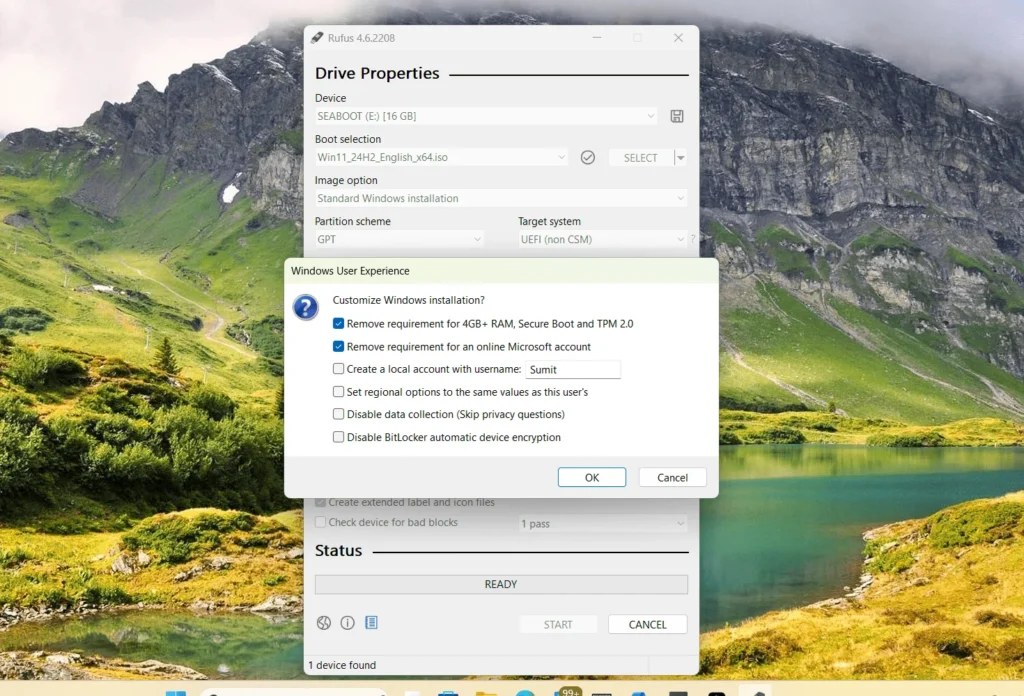Click the SELECT button for boot image
The height and width of the screenshot is (696, 1024).
640,157
